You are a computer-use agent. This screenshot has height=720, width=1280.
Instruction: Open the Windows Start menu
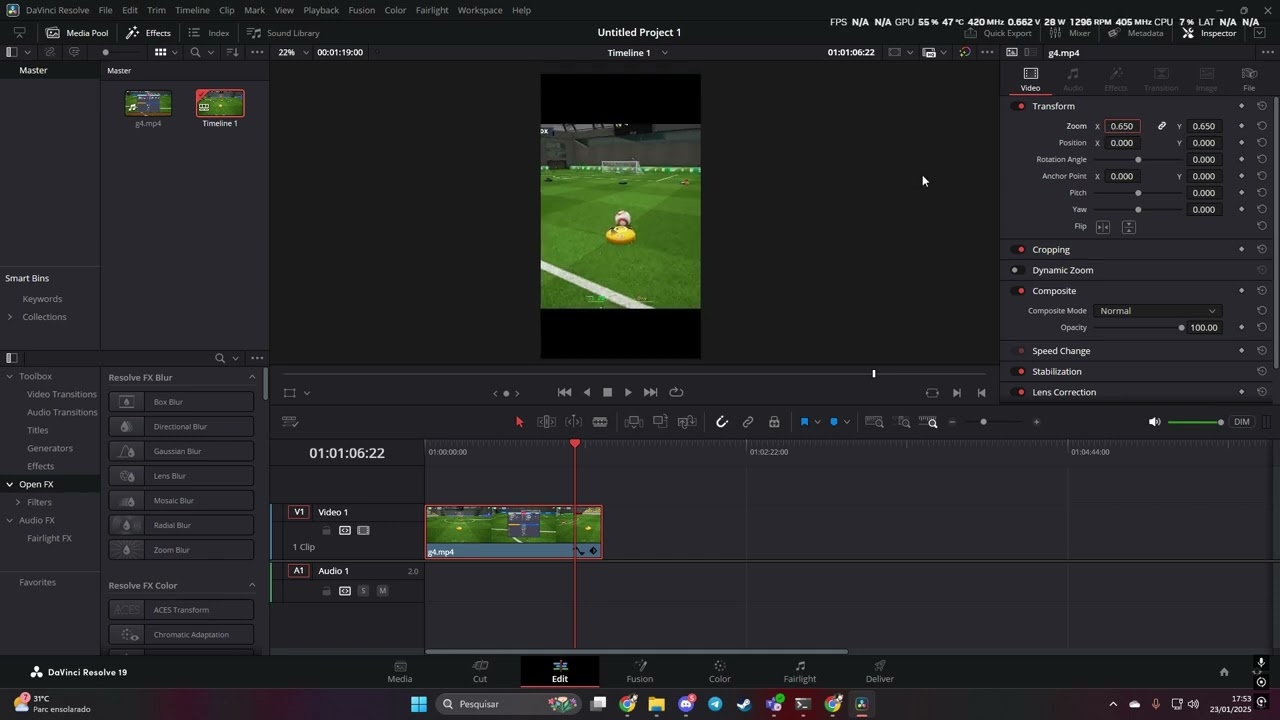click(x=419, y=704)
